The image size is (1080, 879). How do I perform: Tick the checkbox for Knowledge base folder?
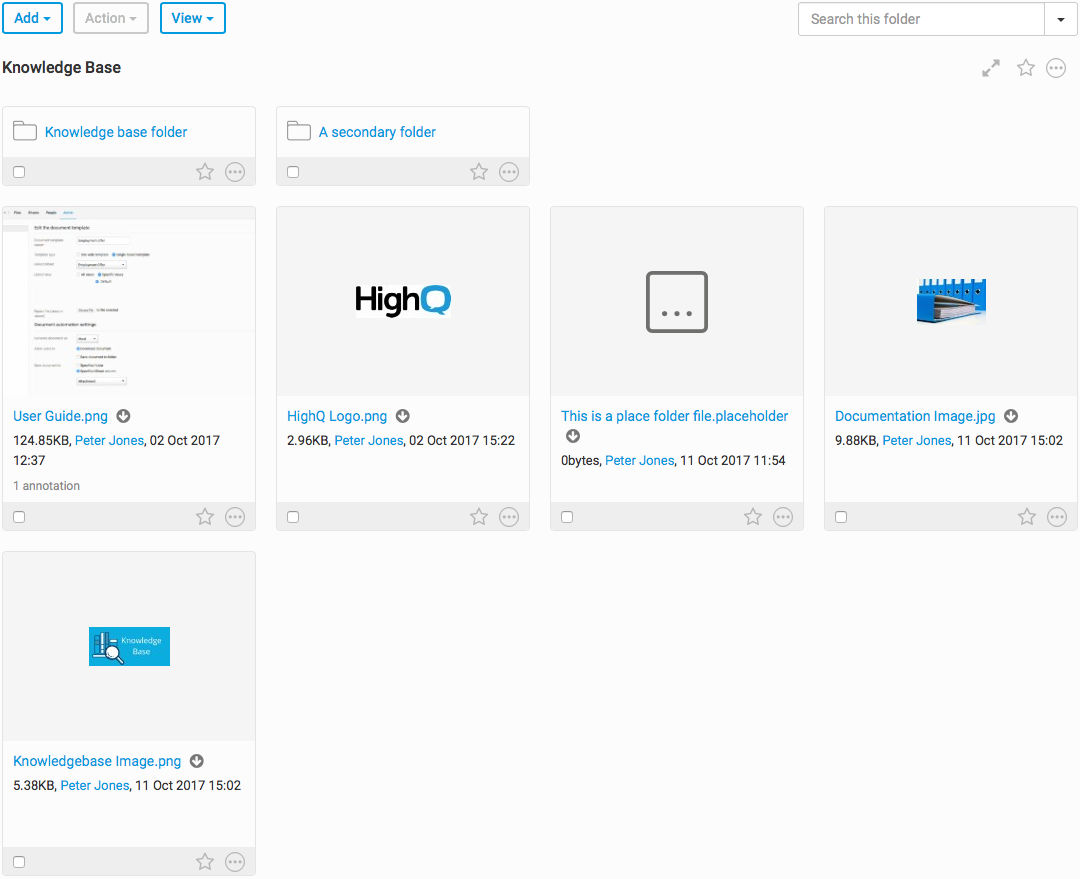19,172
